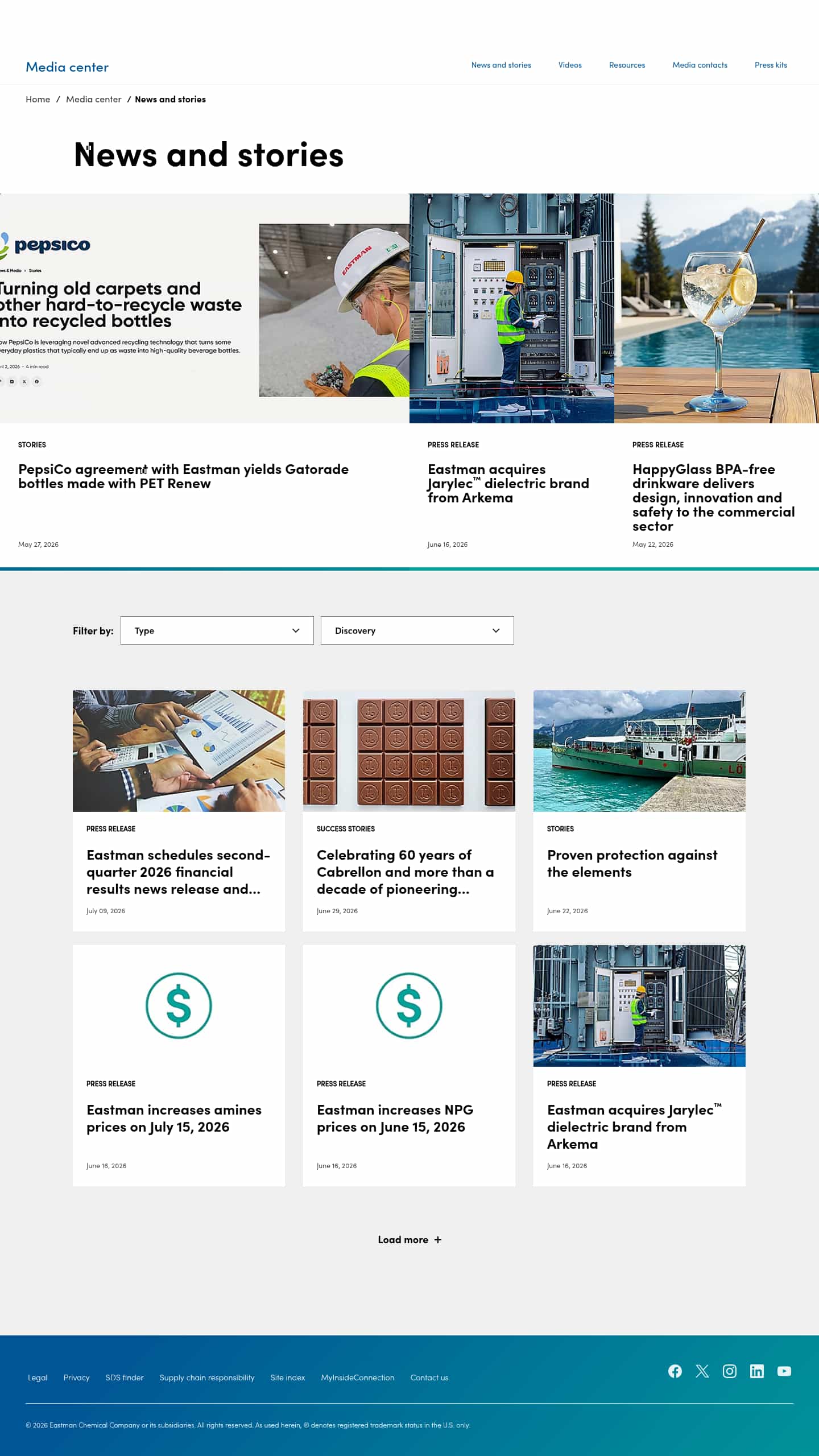This screenshot has width=819, height=1456.
Task: Click the PepsiCo featured story image
Action: pyautogui.click(x=205, y=308)
